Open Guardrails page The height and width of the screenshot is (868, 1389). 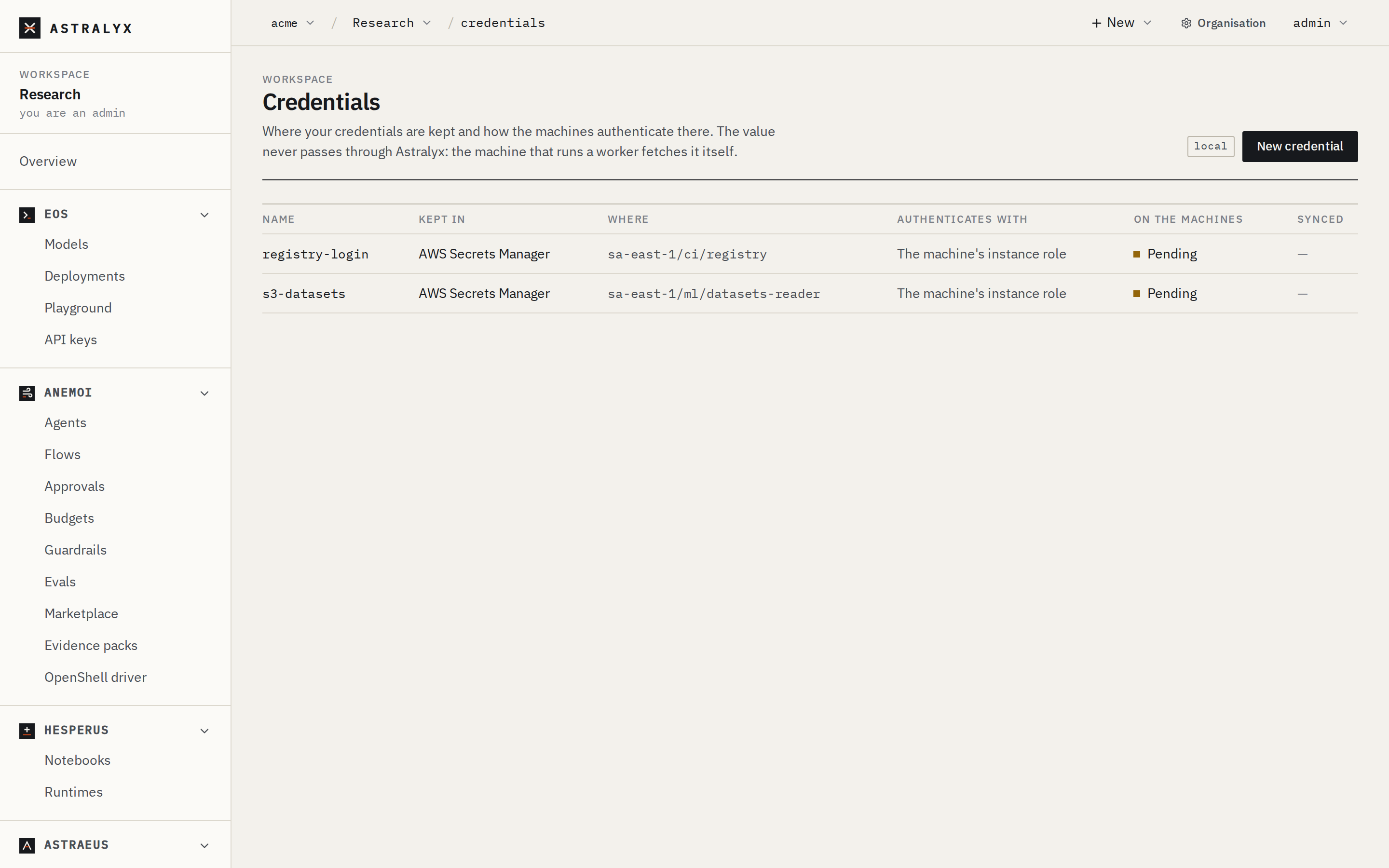[76, 550]
